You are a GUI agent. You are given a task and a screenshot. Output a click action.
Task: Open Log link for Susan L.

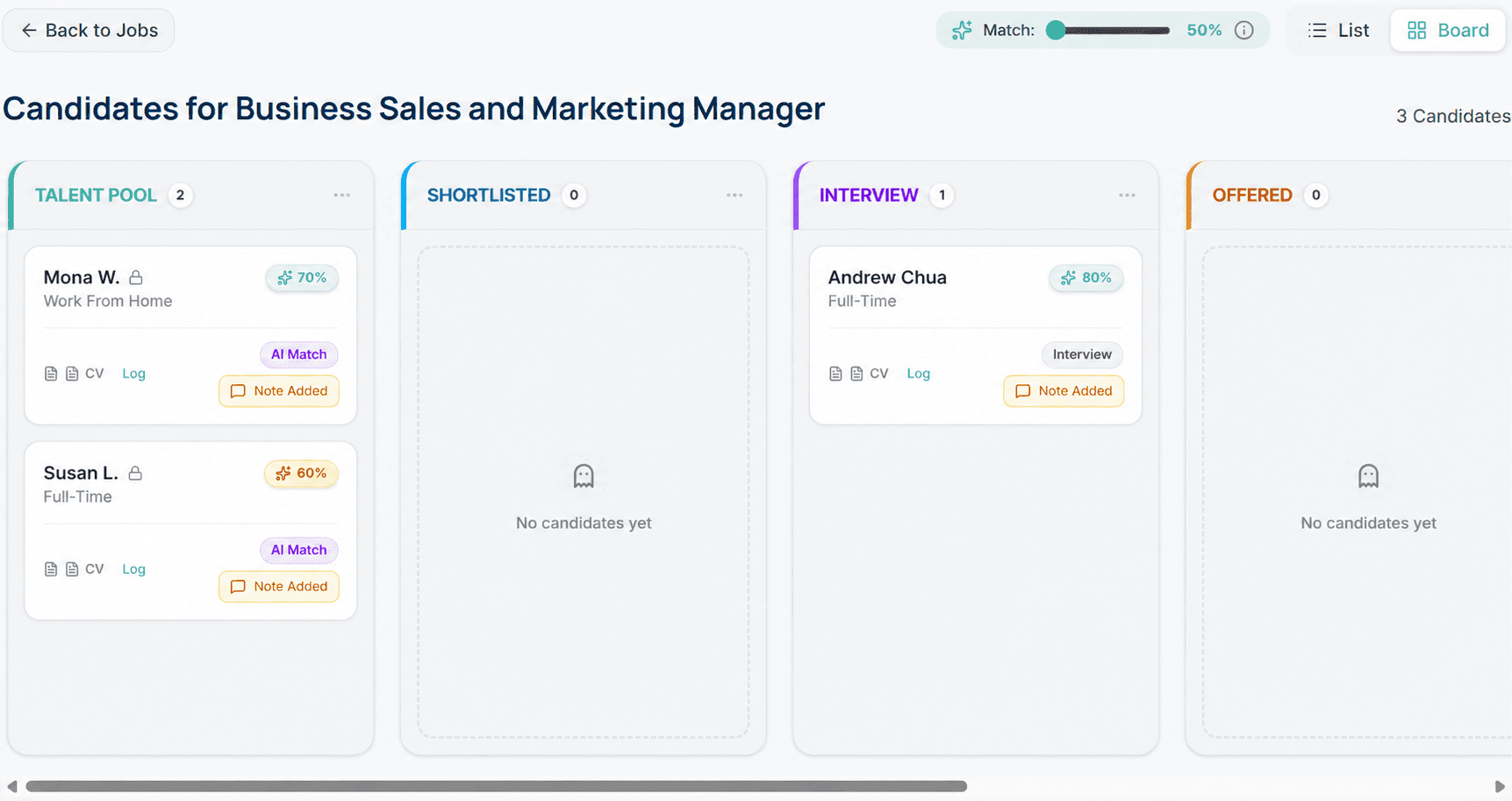(133, 569)
